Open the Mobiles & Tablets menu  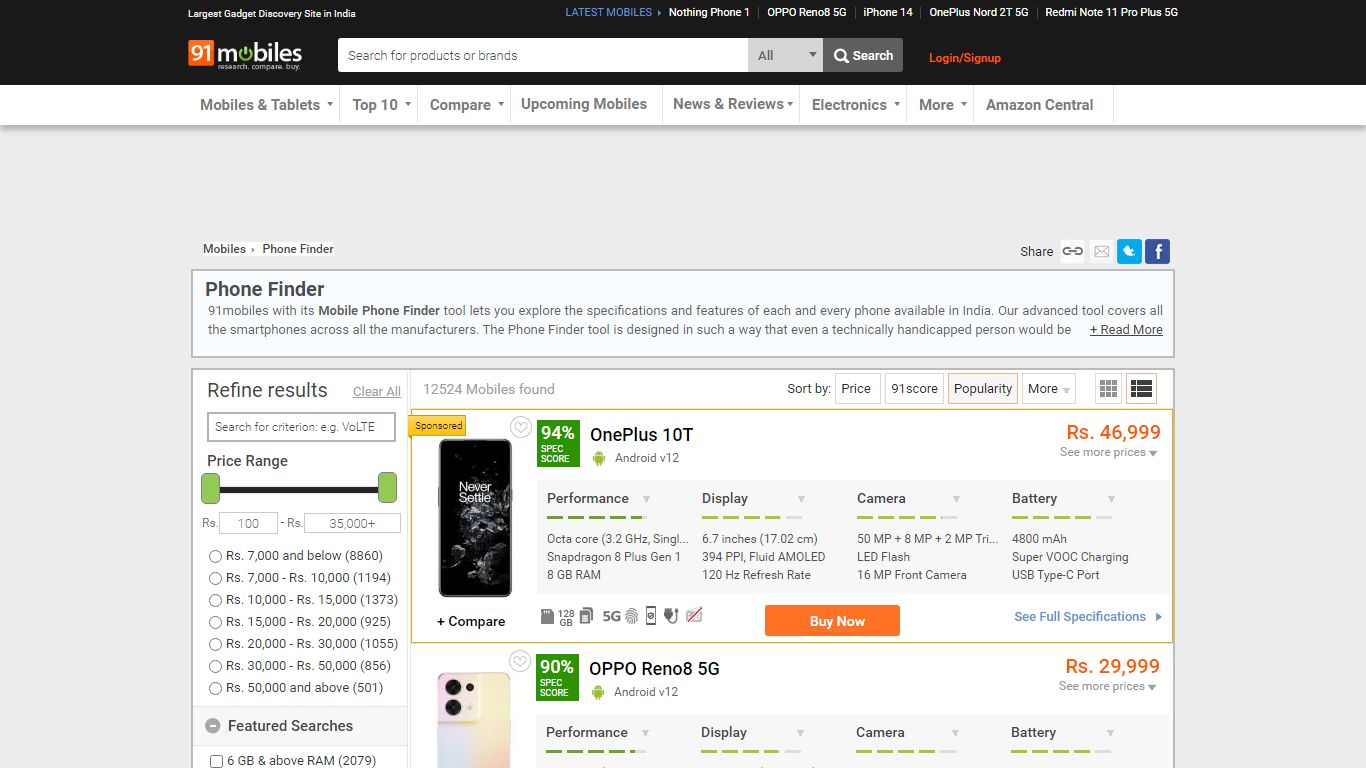click(x=266, y=105)
